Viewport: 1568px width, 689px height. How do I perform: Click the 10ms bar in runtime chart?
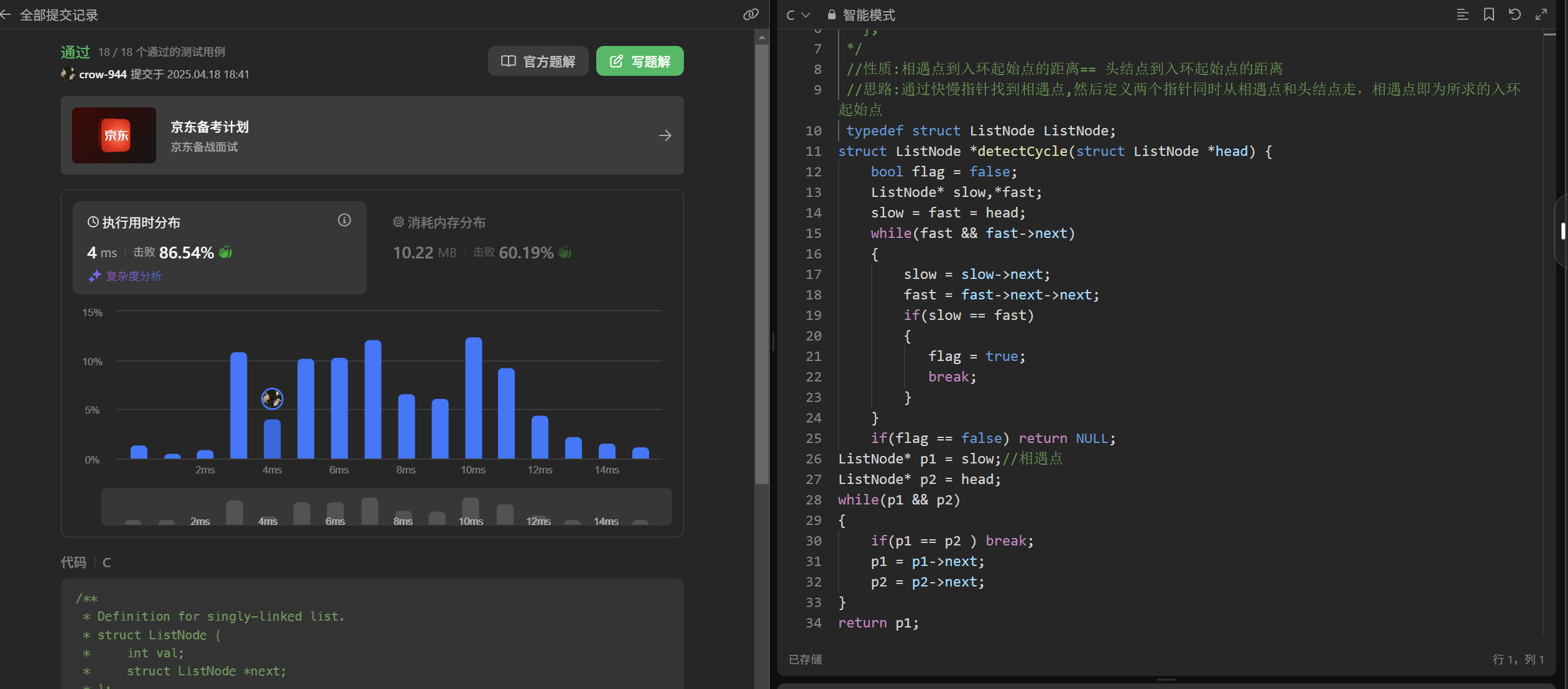pyautogui.click(x=473, y=398)
